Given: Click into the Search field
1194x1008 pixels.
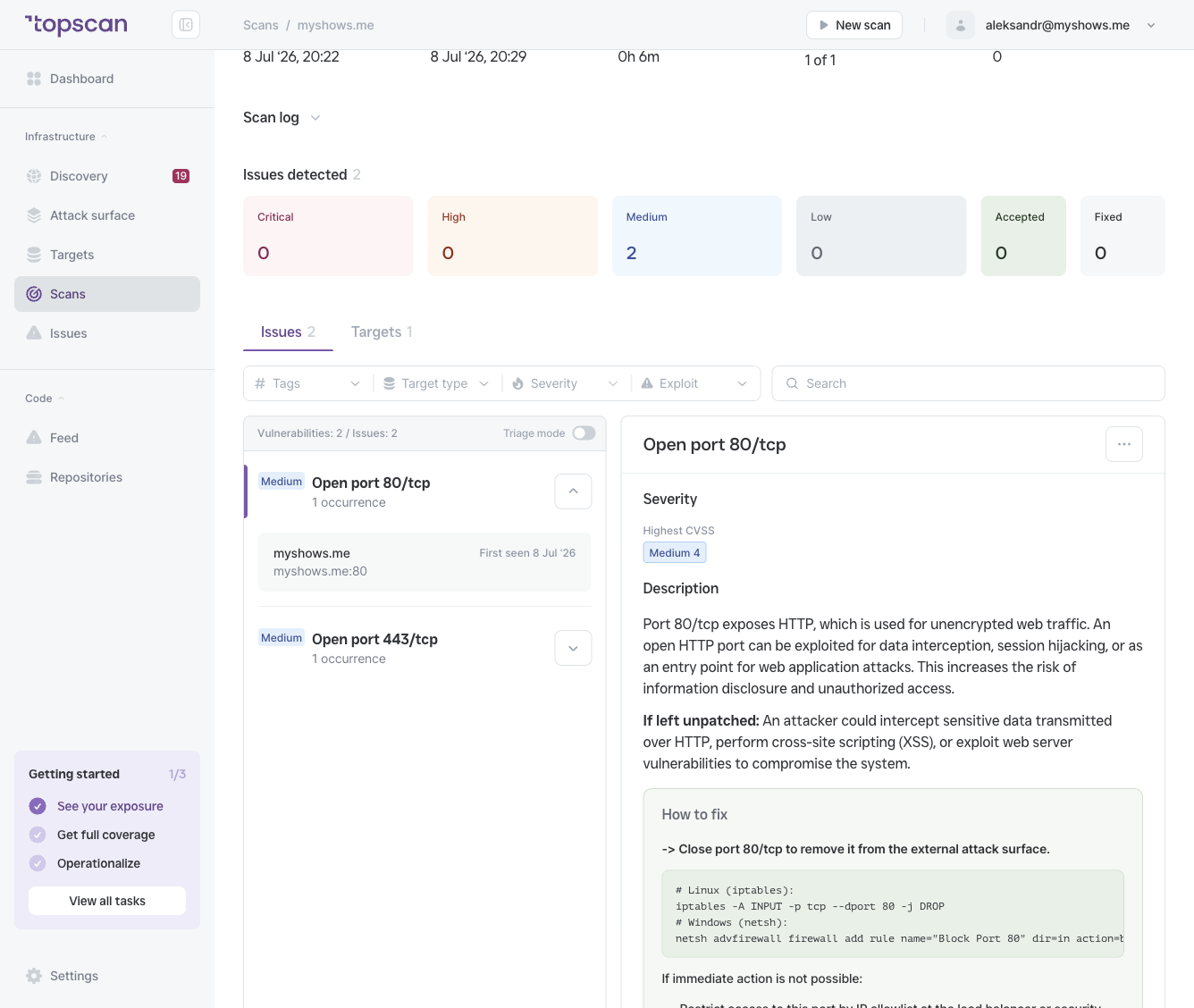Looking at the screenshot, I should point(969,383).
